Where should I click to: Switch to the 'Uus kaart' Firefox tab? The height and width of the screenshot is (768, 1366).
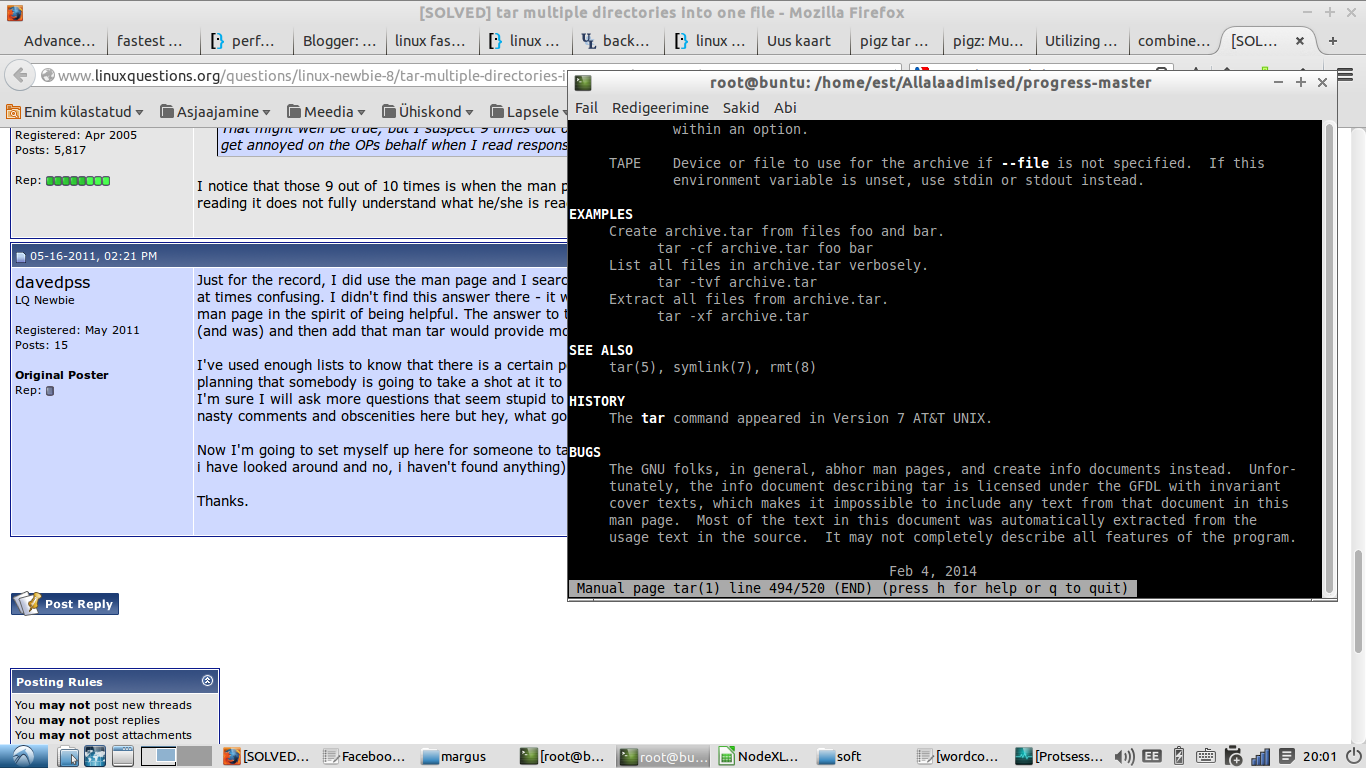click(804, 41)
